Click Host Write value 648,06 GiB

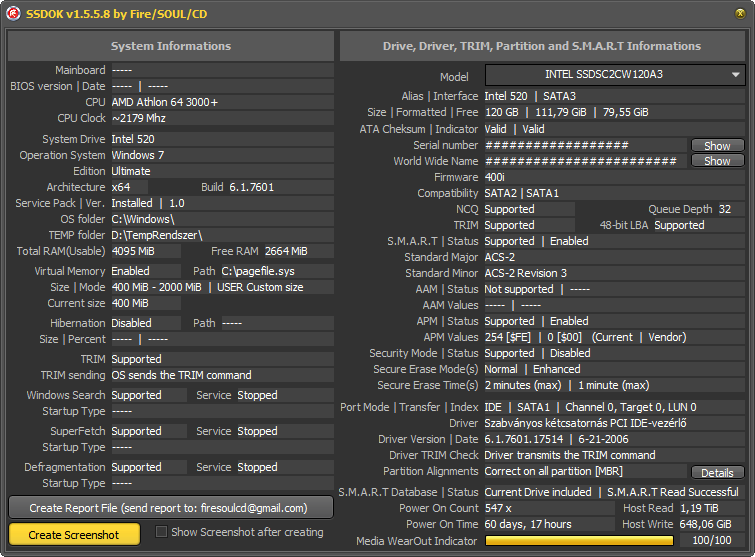[x=705, y=524]
